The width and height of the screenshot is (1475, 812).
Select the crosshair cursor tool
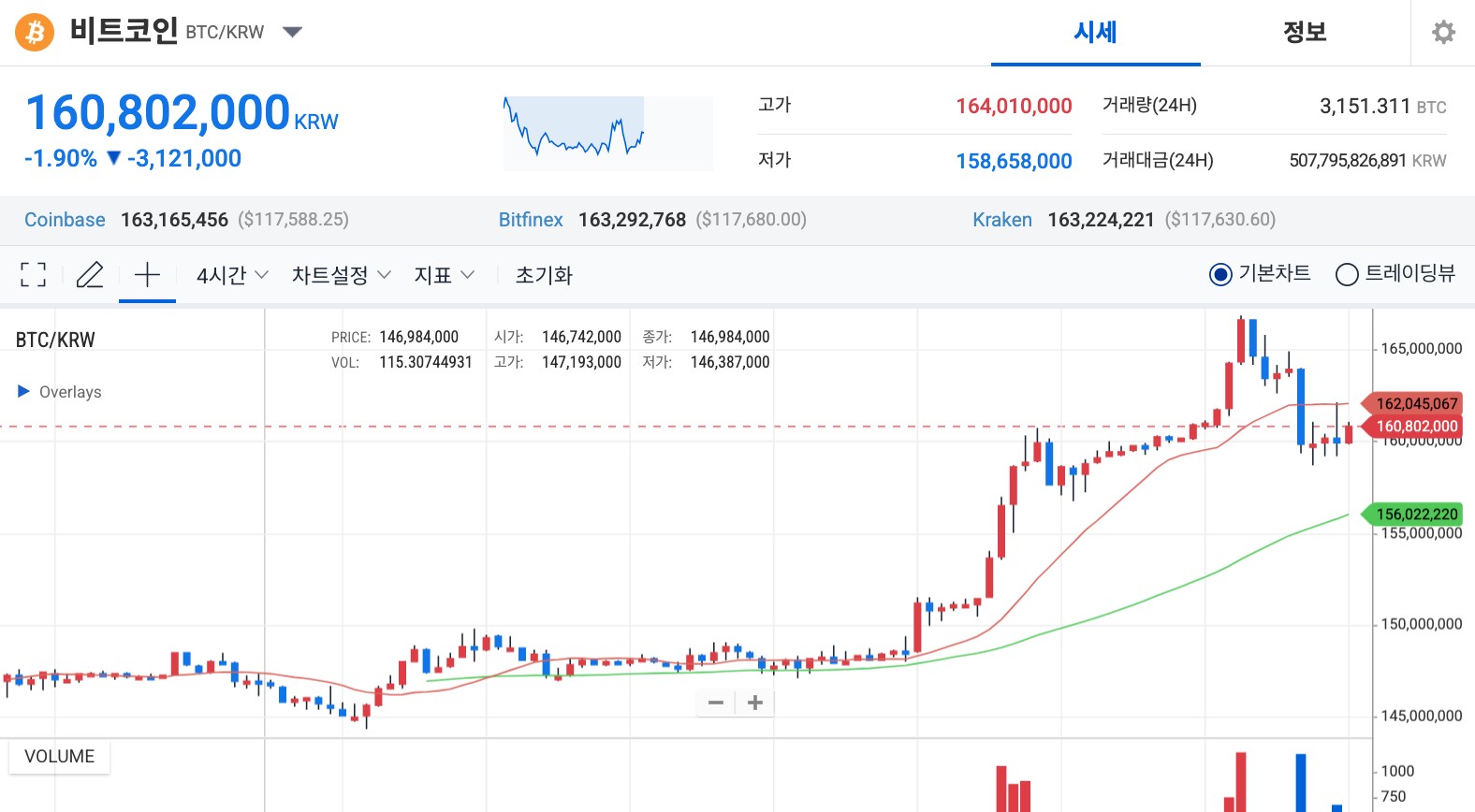pyautogui.click(x=147, y=275)
